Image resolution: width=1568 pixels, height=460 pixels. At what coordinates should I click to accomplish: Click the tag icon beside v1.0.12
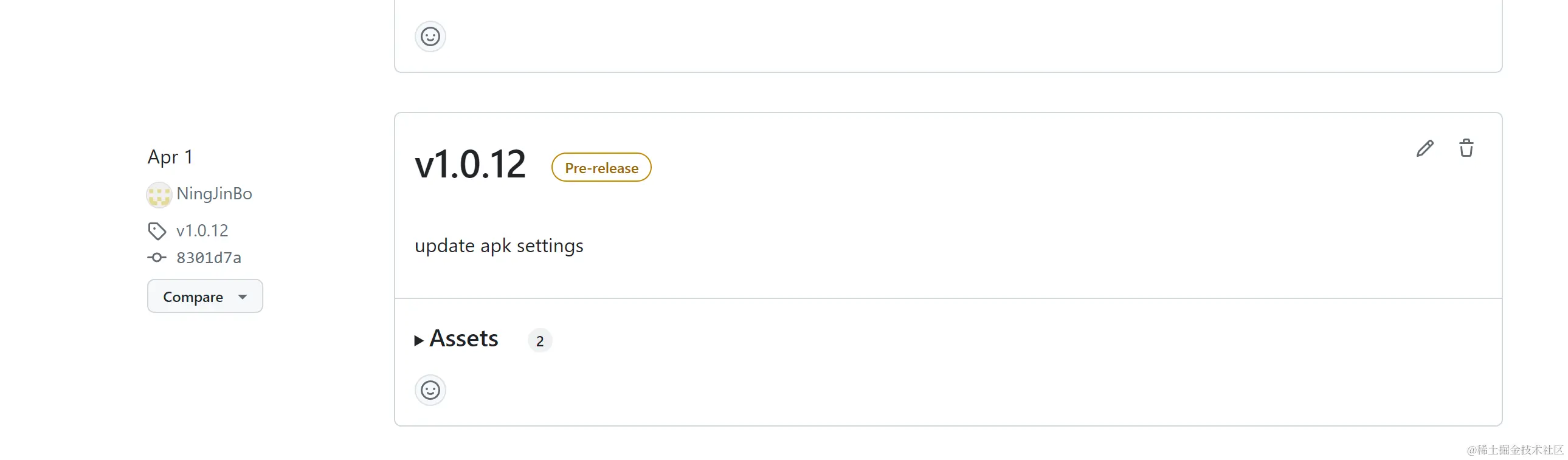click(157, 231)
